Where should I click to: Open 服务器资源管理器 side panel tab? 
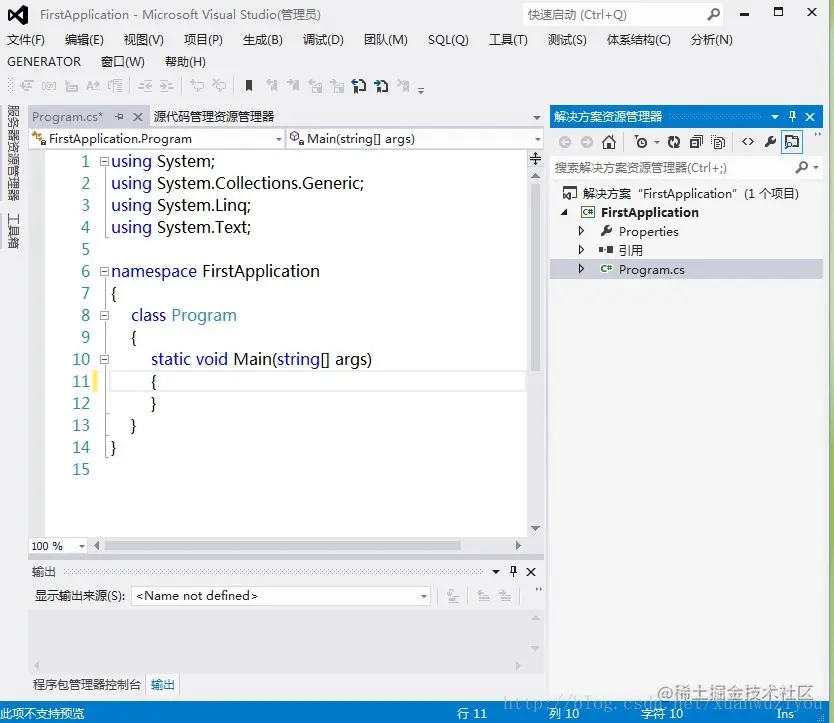pyautogui.click(x=13, y=153)
